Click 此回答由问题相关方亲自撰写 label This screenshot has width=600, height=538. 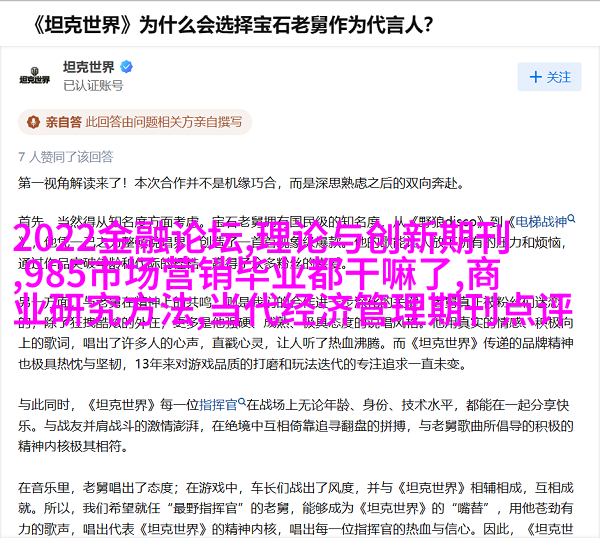tap(164, 122)
